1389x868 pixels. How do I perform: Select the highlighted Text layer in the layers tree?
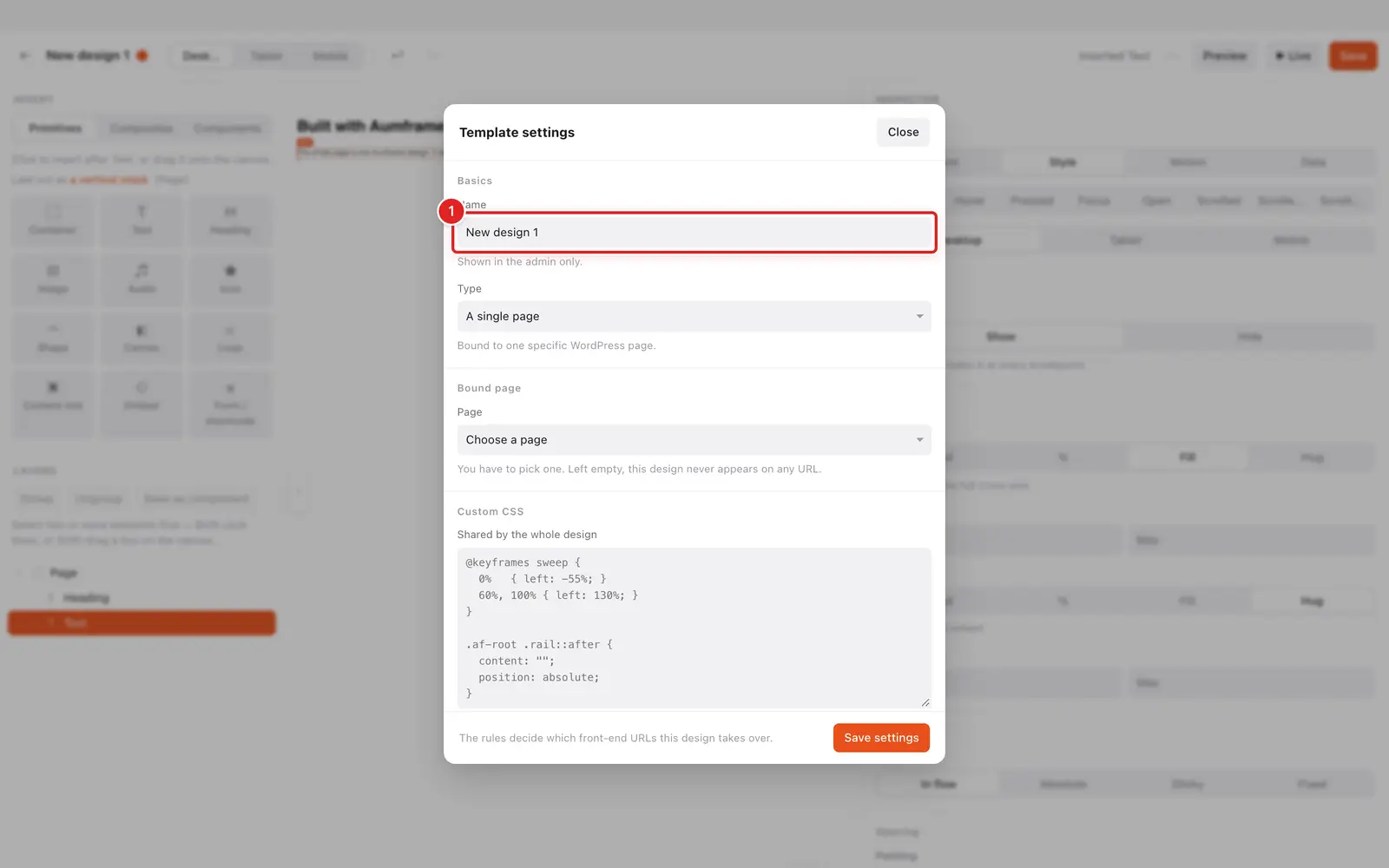[142, 623]
